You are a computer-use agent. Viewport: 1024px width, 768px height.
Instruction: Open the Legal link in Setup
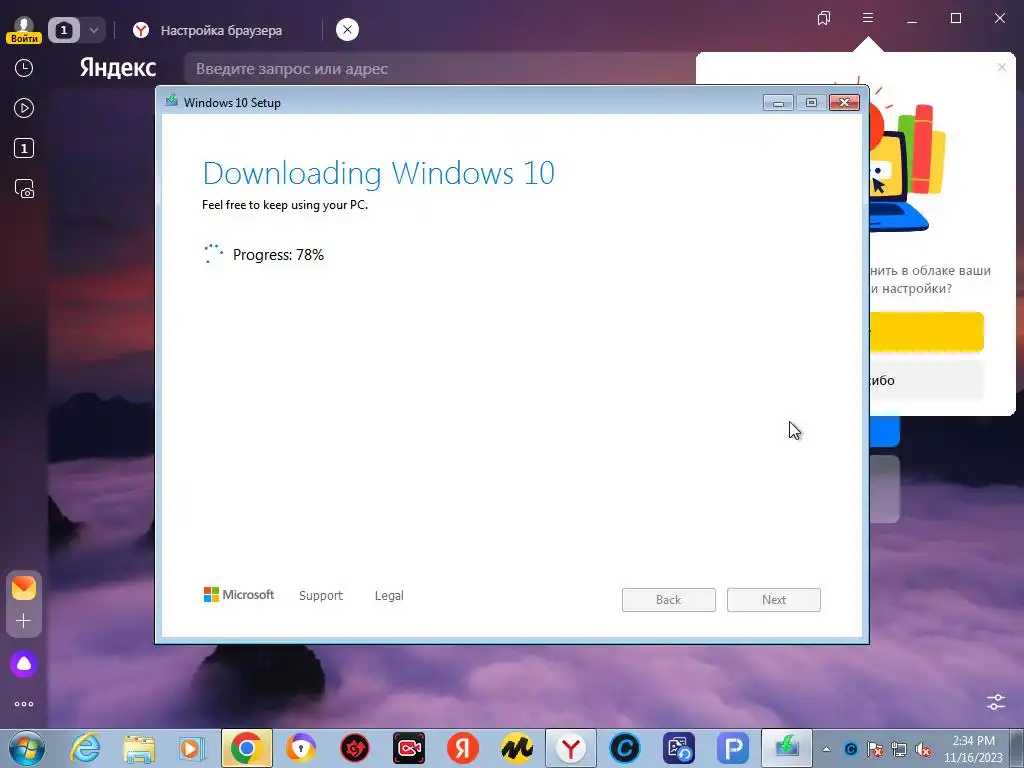389,596
